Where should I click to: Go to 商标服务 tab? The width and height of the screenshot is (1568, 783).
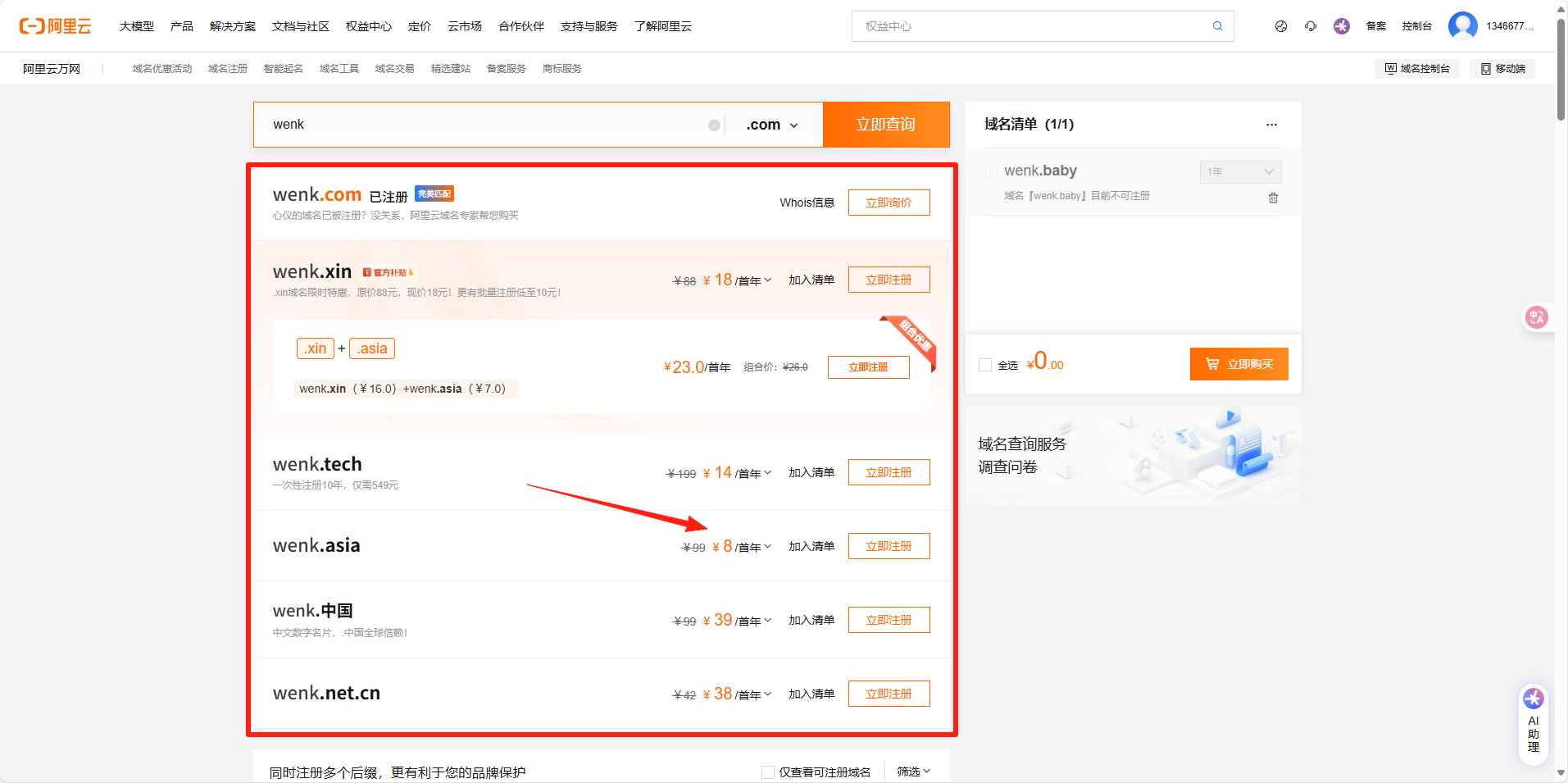click(x=562, y=69)
